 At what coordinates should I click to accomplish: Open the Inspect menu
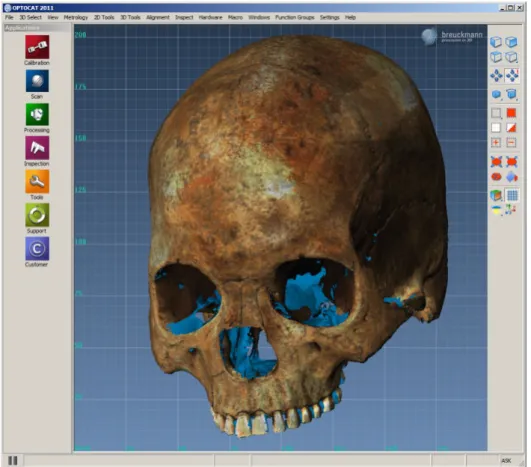(184, 17)
